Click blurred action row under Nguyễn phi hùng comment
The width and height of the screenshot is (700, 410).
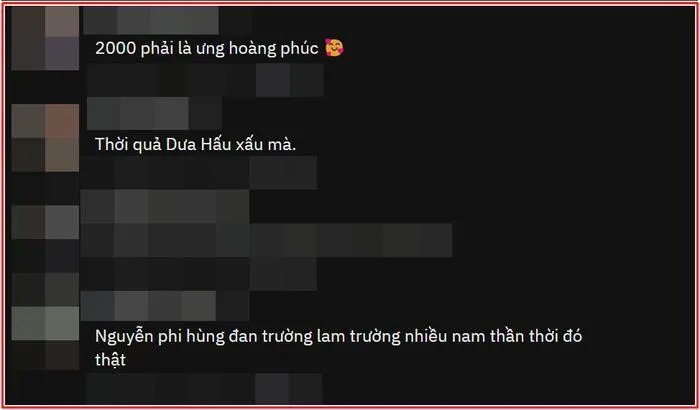205,388
